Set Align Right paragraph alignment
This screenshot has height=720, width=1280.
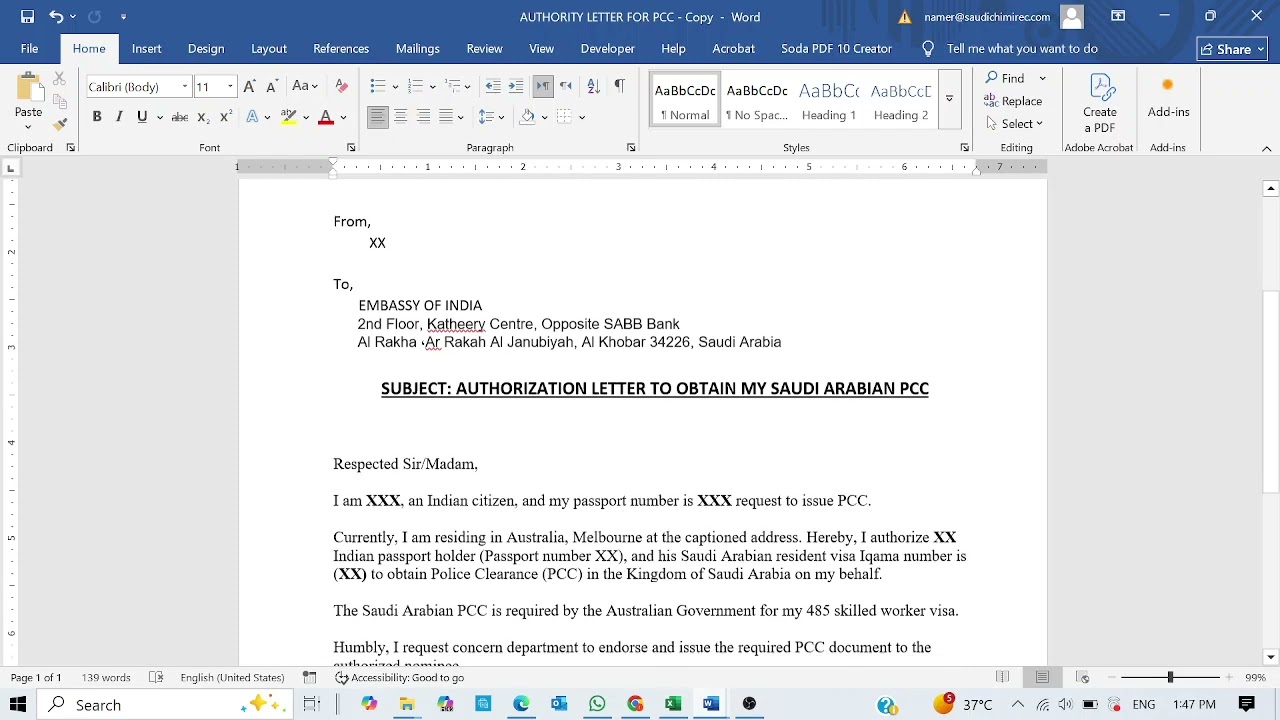(x=423, y=117)
